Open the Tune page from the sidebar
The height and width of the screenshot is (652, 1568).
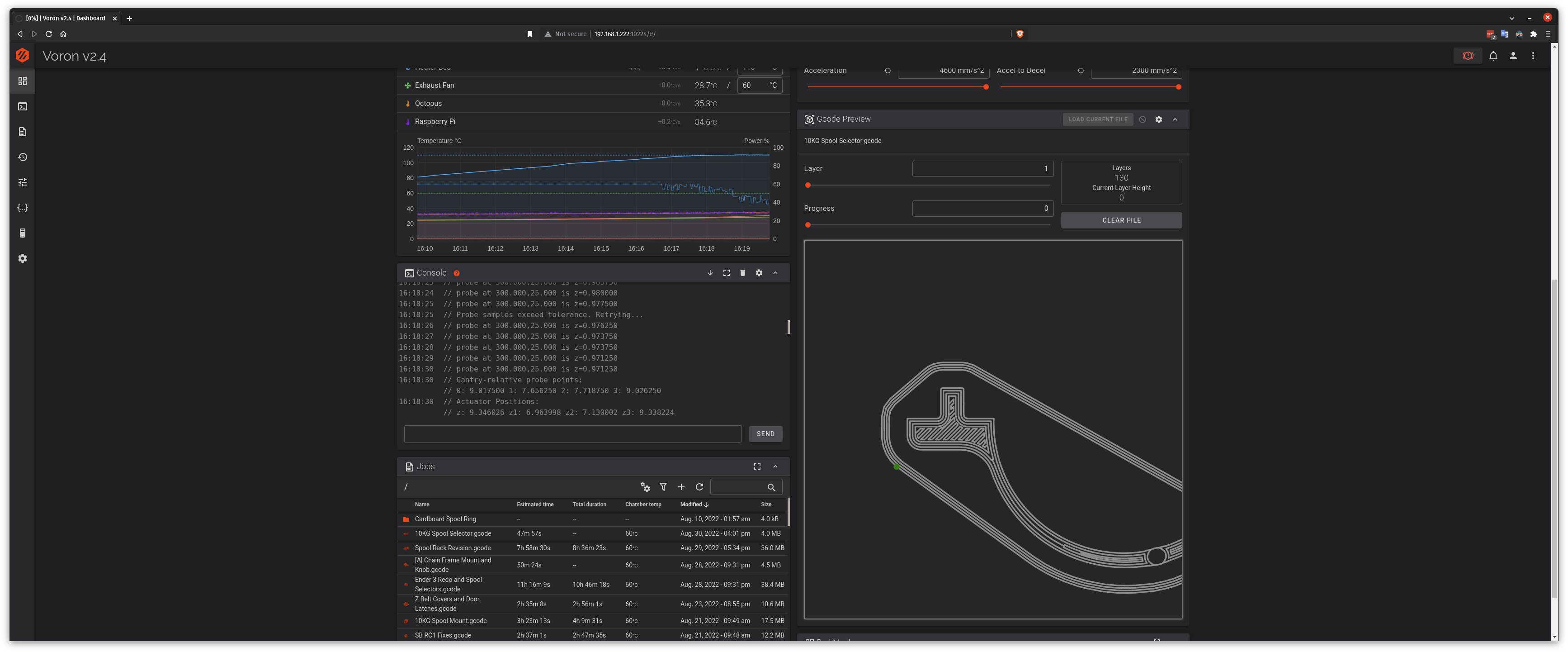tap(23, 182)
